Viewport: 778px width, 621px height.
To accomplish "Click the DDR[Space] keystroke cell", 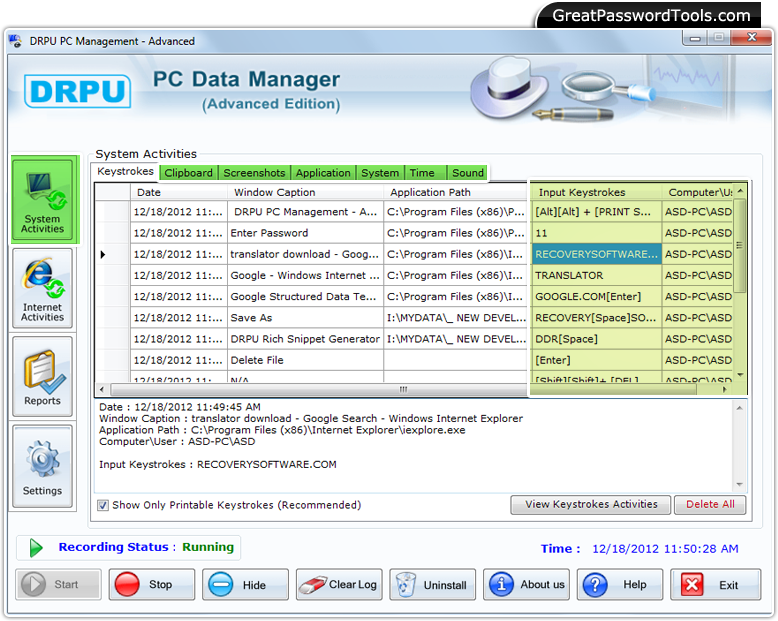I will pos(596,339).
